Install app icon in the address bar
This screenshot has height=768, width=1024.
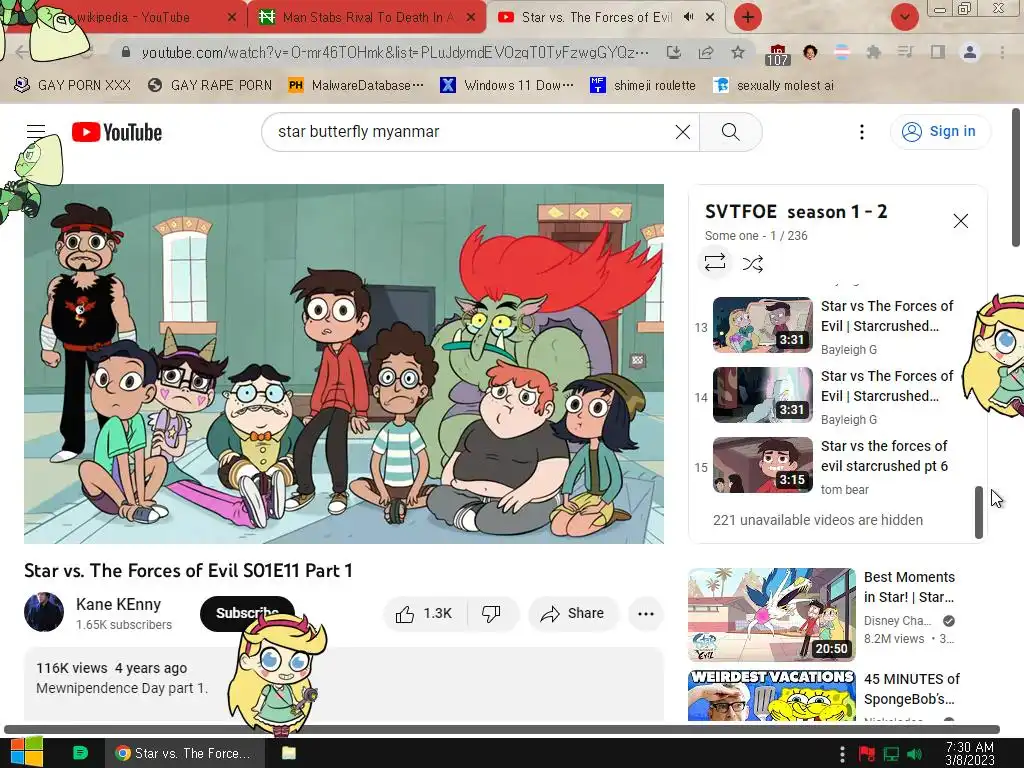[x=673, y=52]
